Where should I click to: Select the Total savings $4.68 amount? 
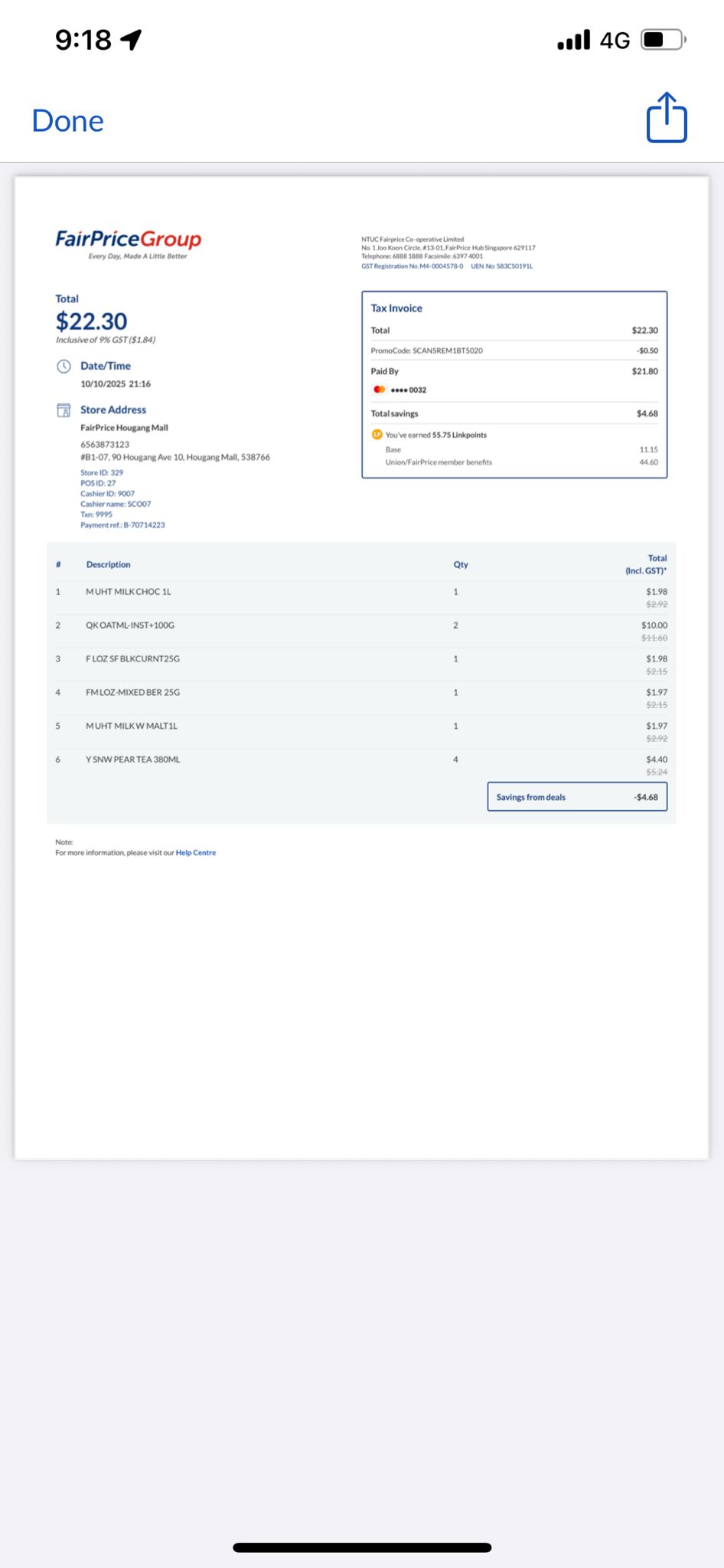click(x=647, y=413)
